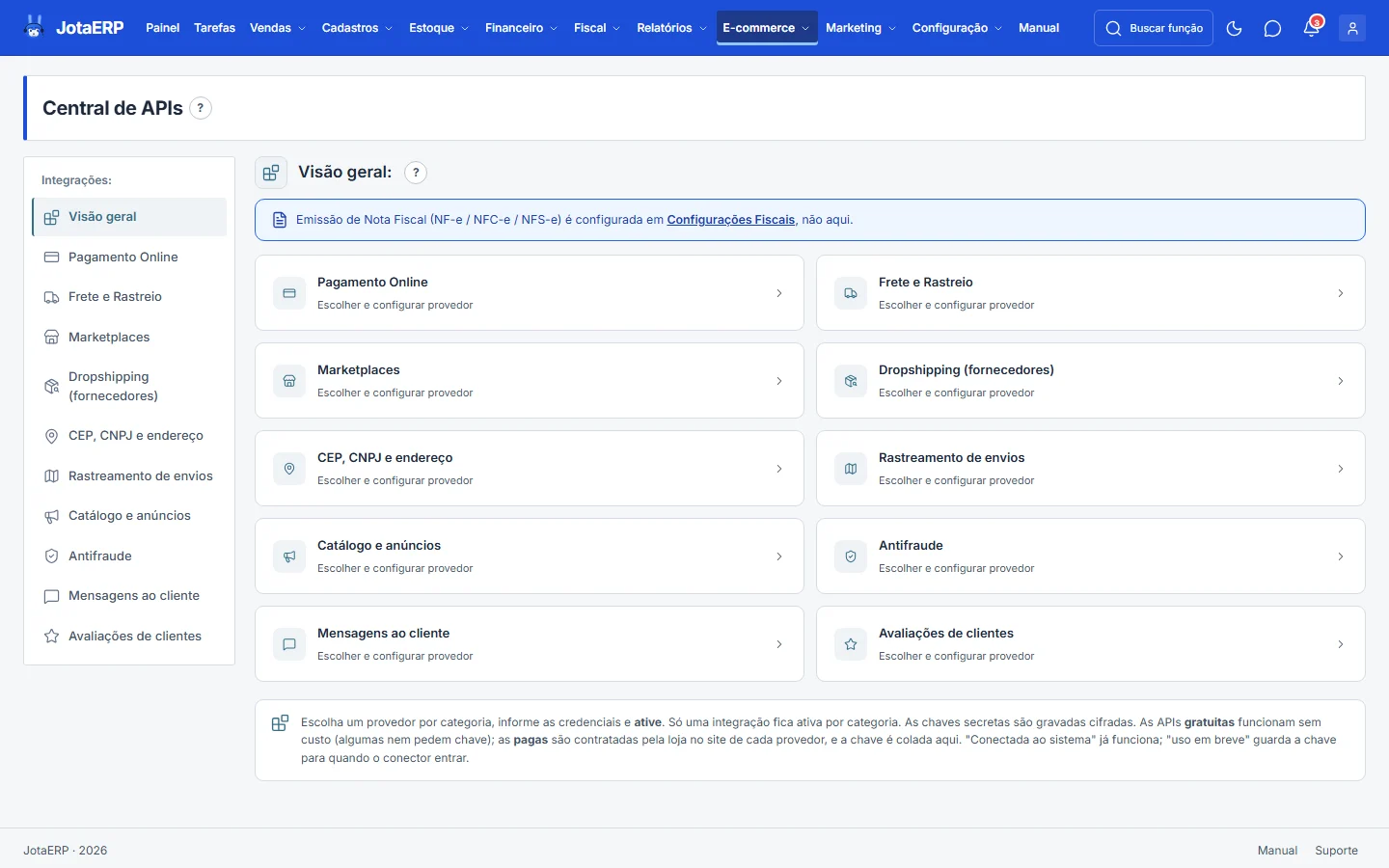Click the Rastreamento de envios card map icon

(851, 469)
